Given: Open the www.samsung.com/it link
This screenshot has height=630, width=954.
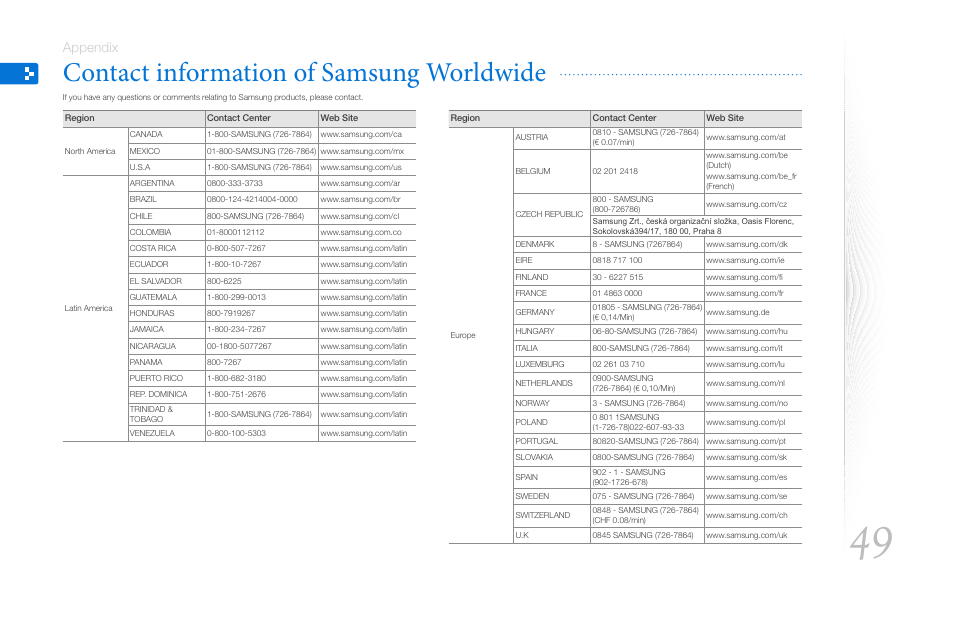Looking at the screenshot, I should [744, 349].
